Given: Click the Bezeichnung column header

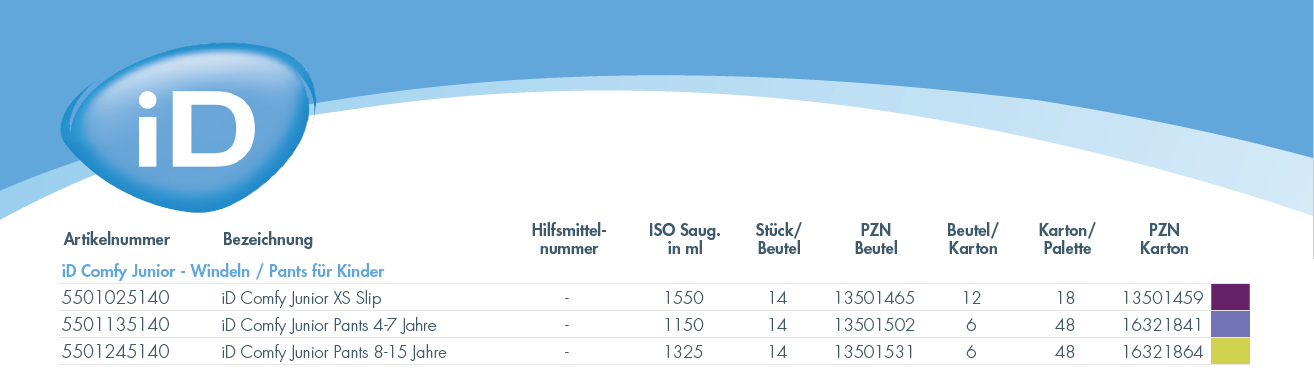Looking at the screenshot, I should (x=268, y=240).
